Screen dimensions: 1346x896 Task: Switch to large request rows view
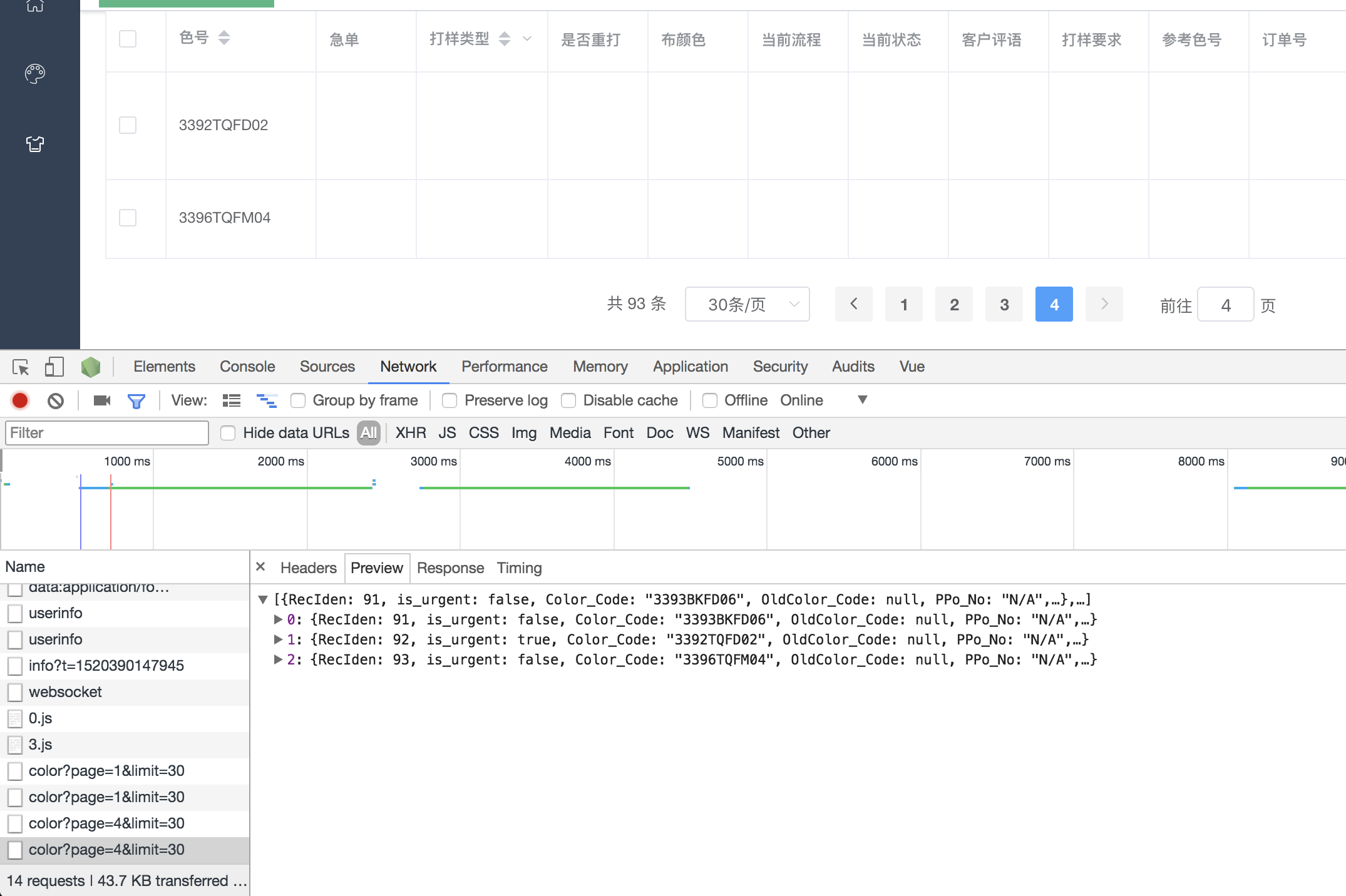click(231, 400)
